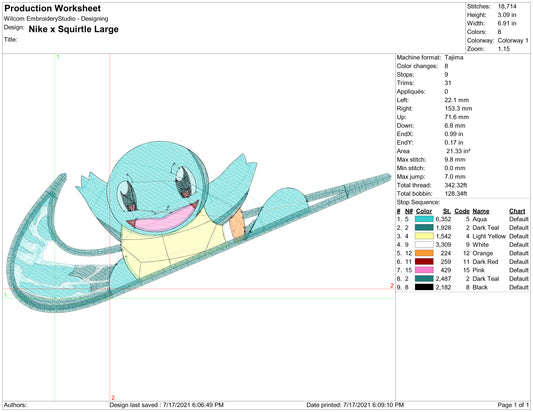Select the Black color swatch
This screenshot has height=412, width=533.
424,287
